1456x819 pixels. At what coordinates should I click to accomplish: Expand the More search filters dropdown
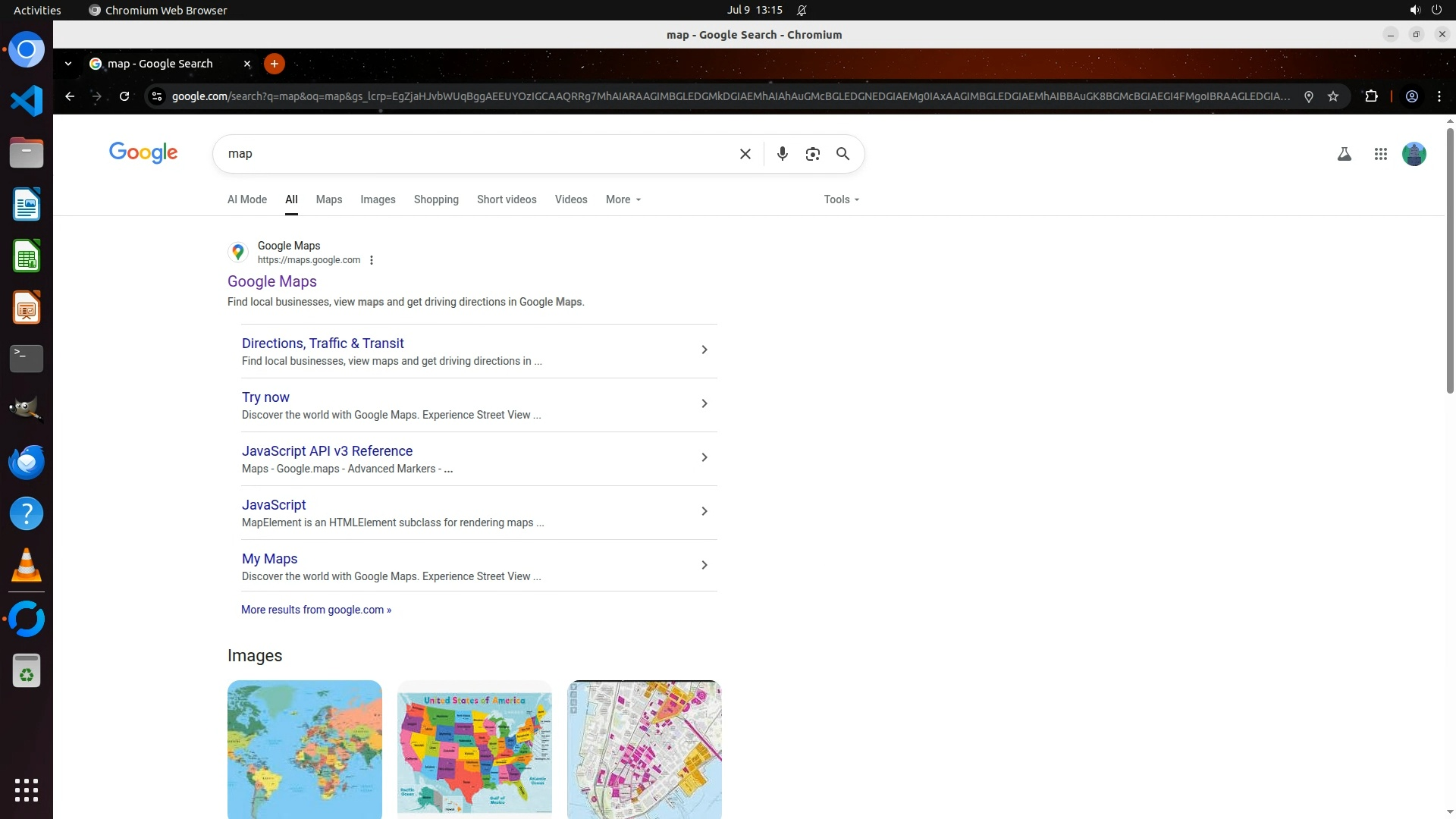tap(623, 199)
